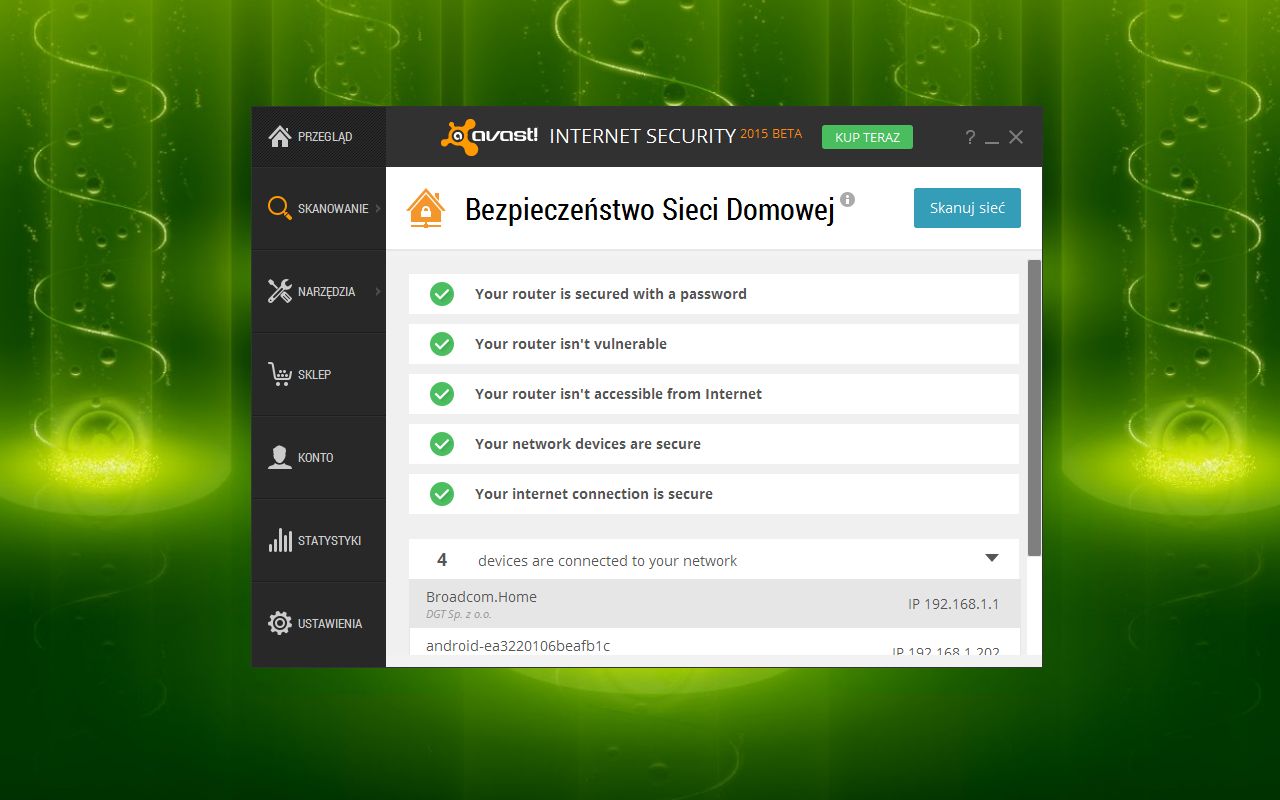
Task: Click 'Your network devices are secure' result
Action: coord(588,444)
